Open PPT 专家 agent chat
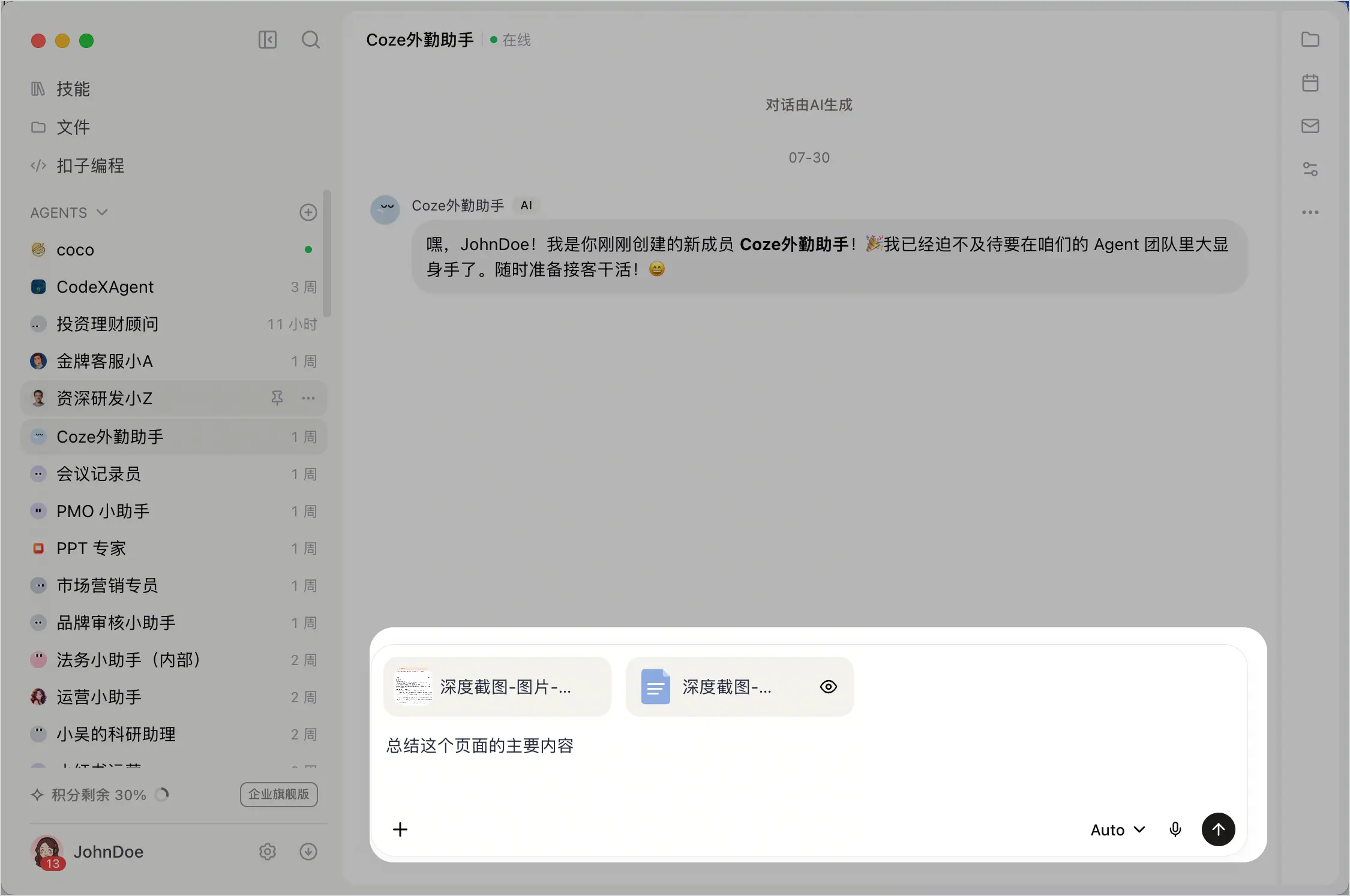The image size is (1350, 896). pyautogui.click(x=173, y=548)
